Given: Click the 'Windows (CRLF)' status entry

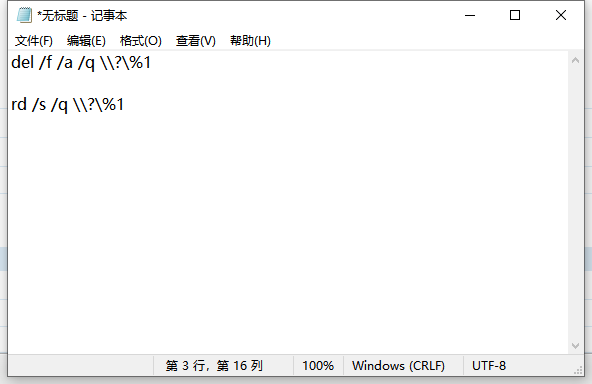Looking at the screenshot, I should pos(398,365).
